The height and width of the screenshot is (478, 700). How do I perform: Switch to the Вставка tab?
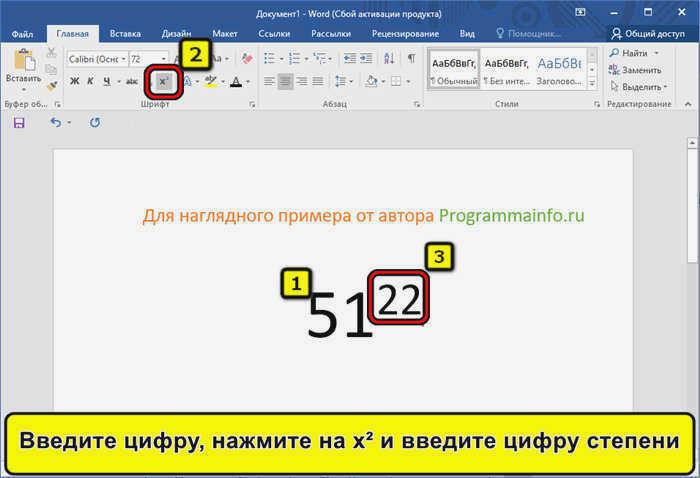125,33
